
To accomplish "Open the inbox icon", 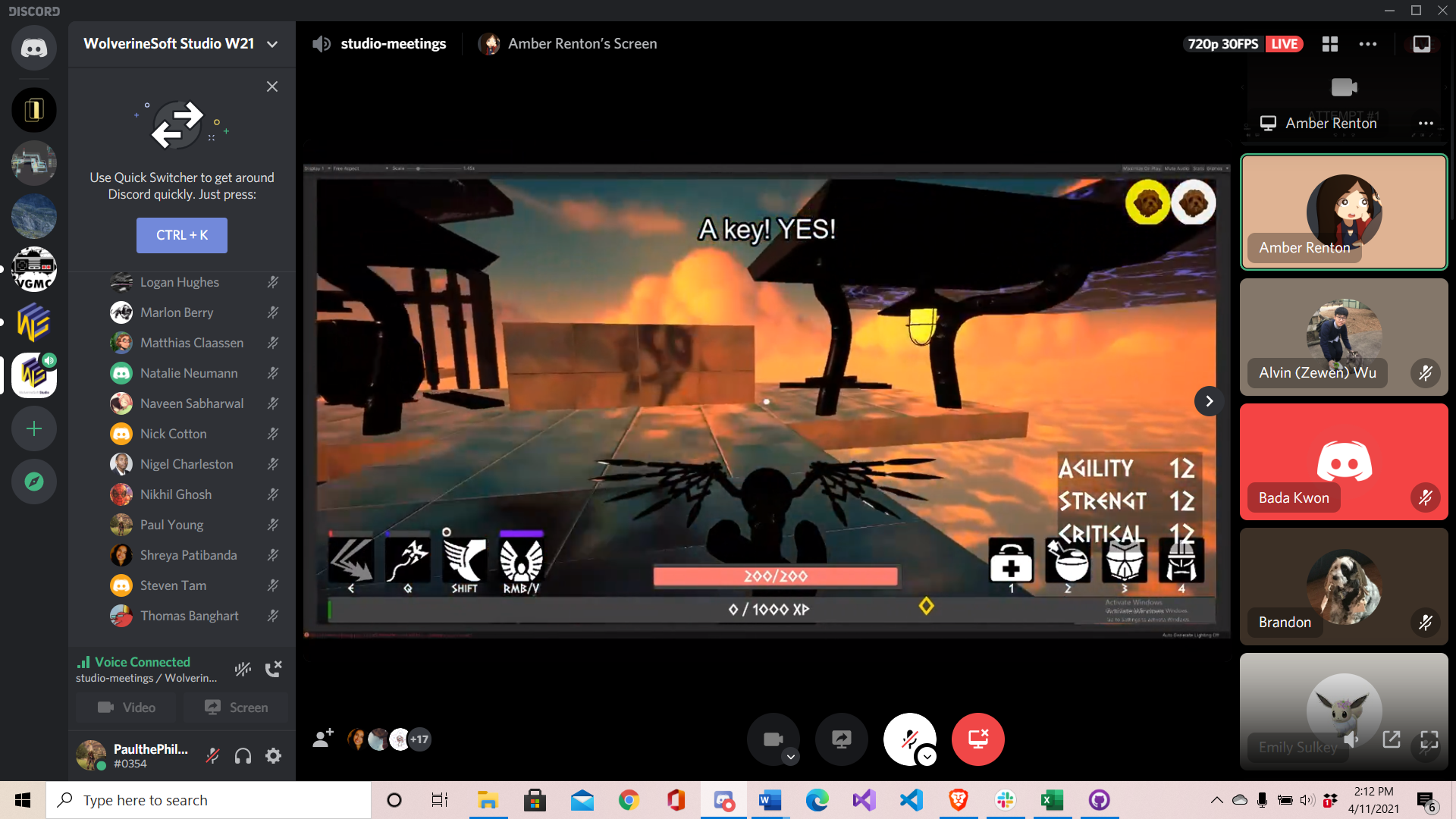I will [x=1422, y=44].
